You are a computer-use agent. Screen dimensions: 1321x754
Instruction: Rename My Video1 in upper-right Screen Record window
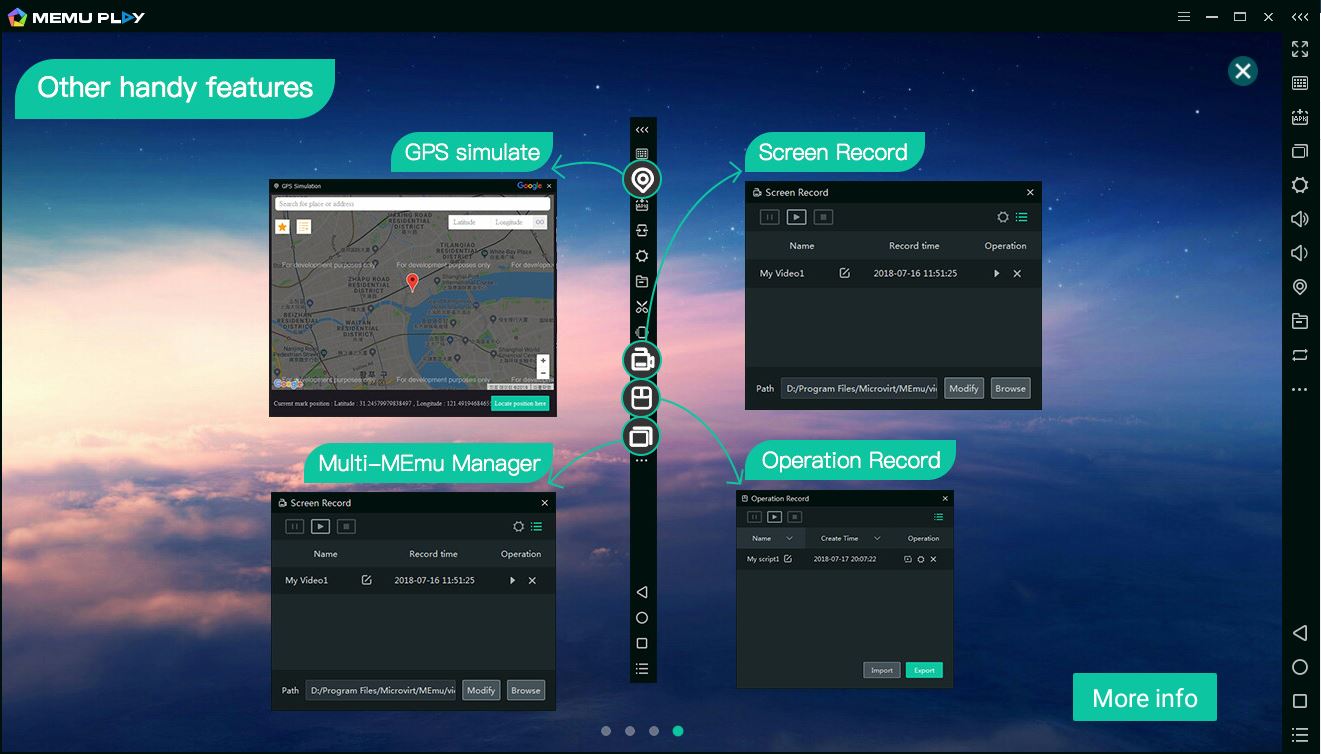tap(845, 273)
